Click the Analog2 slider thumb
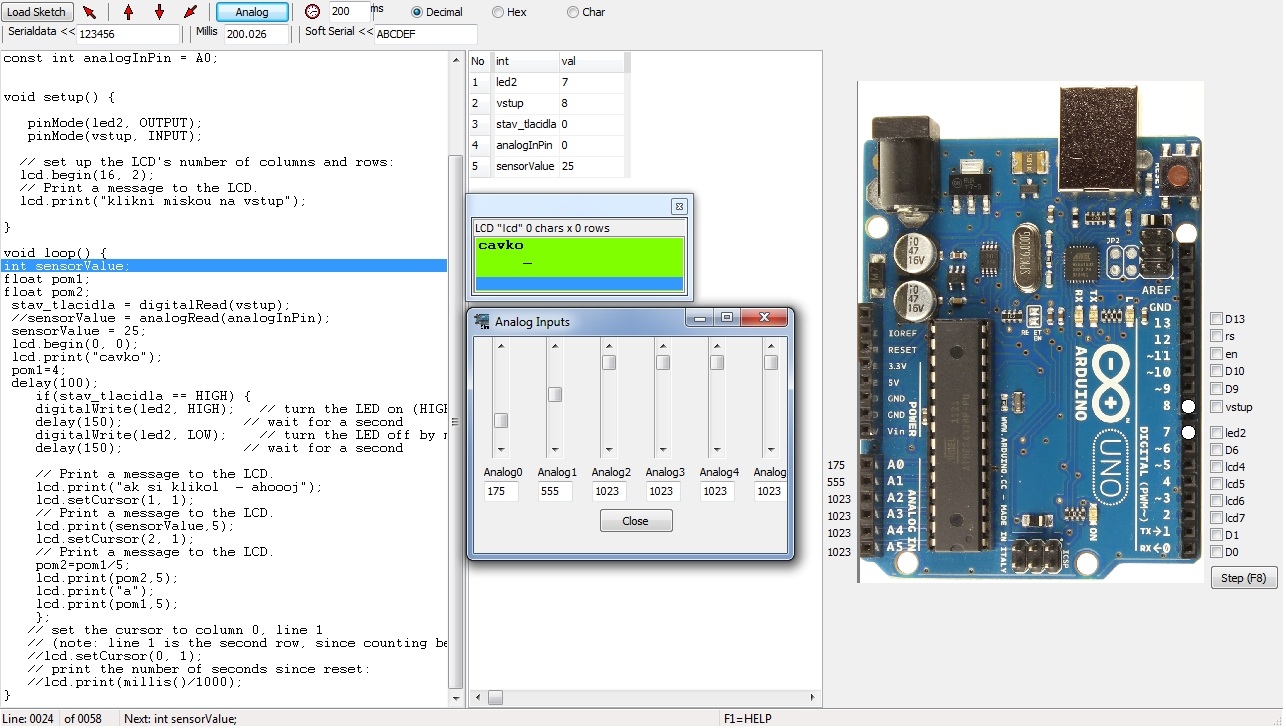The height and width of the screenshot is (728, 1286). pyautogui.click(x=609, y=363)
